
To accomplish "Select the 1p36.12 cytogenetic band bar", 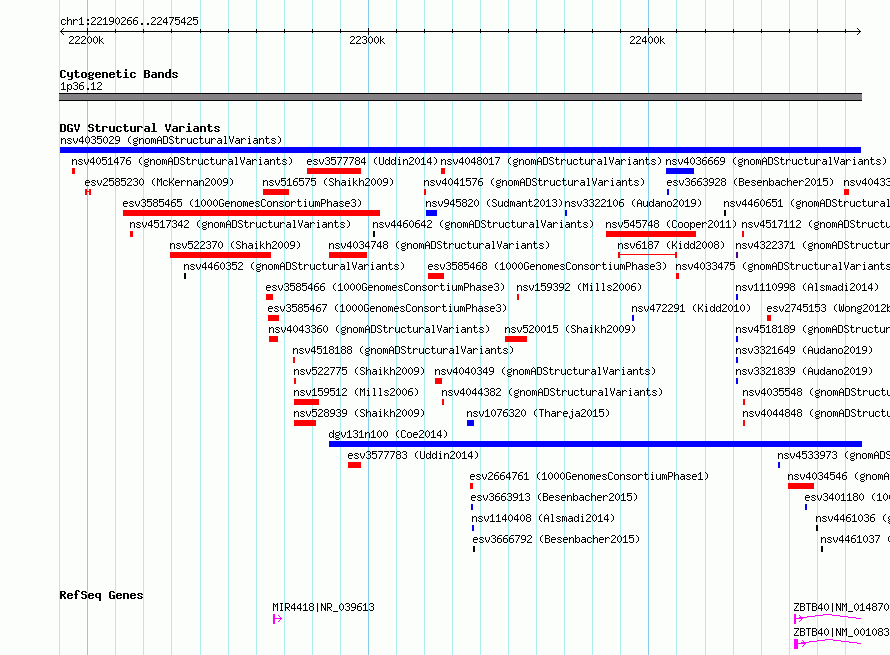I will coord(460,97).
